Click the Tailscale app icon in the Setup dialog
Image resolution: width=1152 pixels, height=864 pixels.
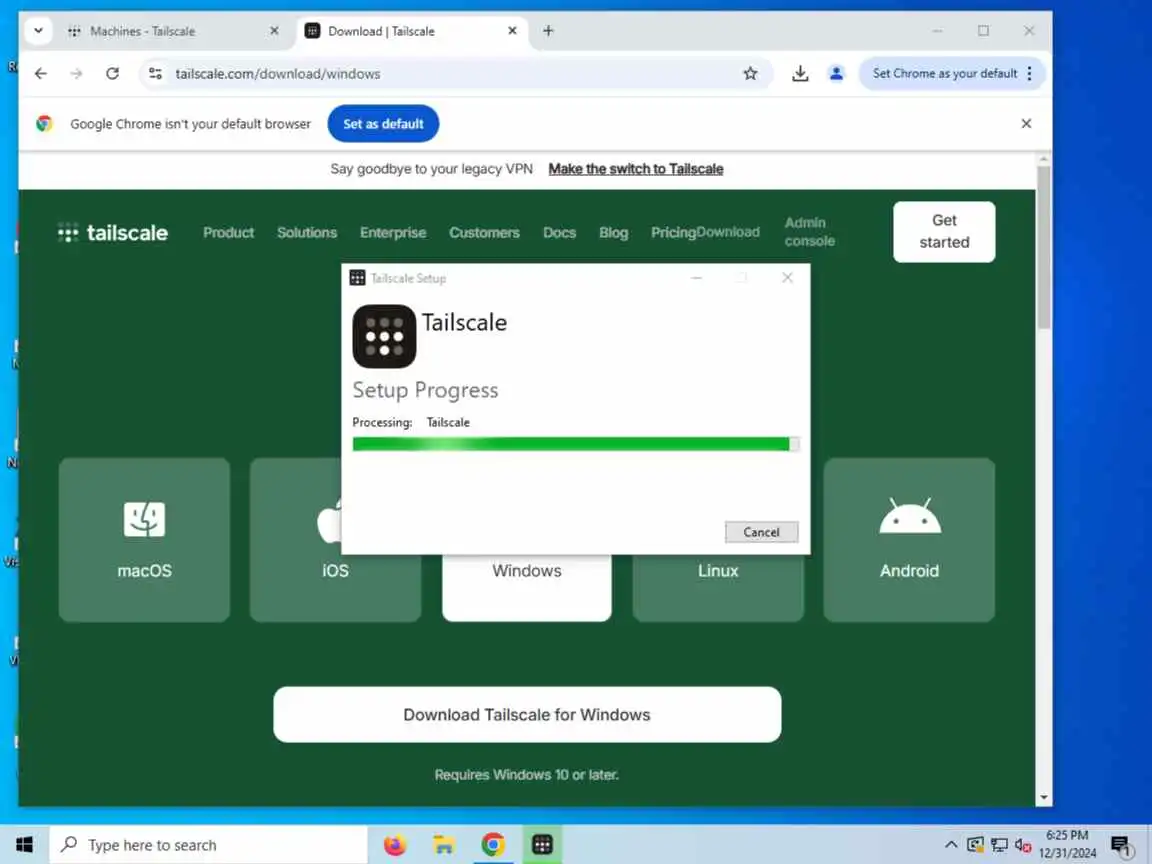[384, 336]
